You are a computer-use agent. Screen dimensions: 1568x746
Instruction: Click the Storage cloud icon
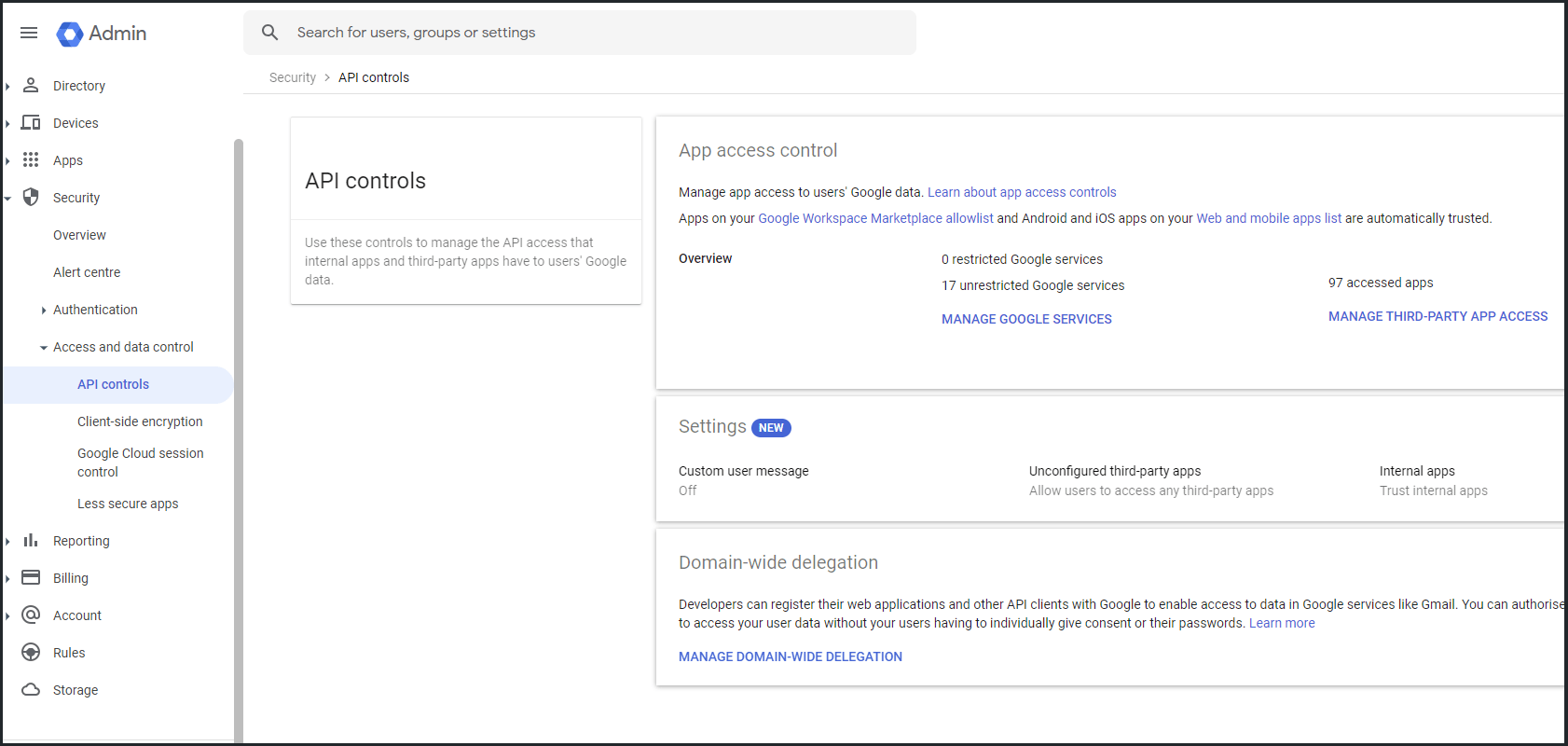point(31,690)
